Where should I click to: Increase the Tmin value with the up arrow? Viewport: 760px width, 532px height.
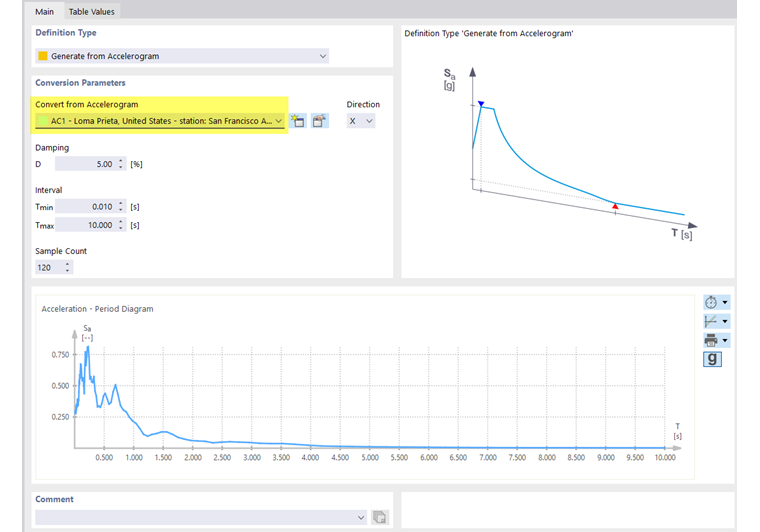coord(121,203)
